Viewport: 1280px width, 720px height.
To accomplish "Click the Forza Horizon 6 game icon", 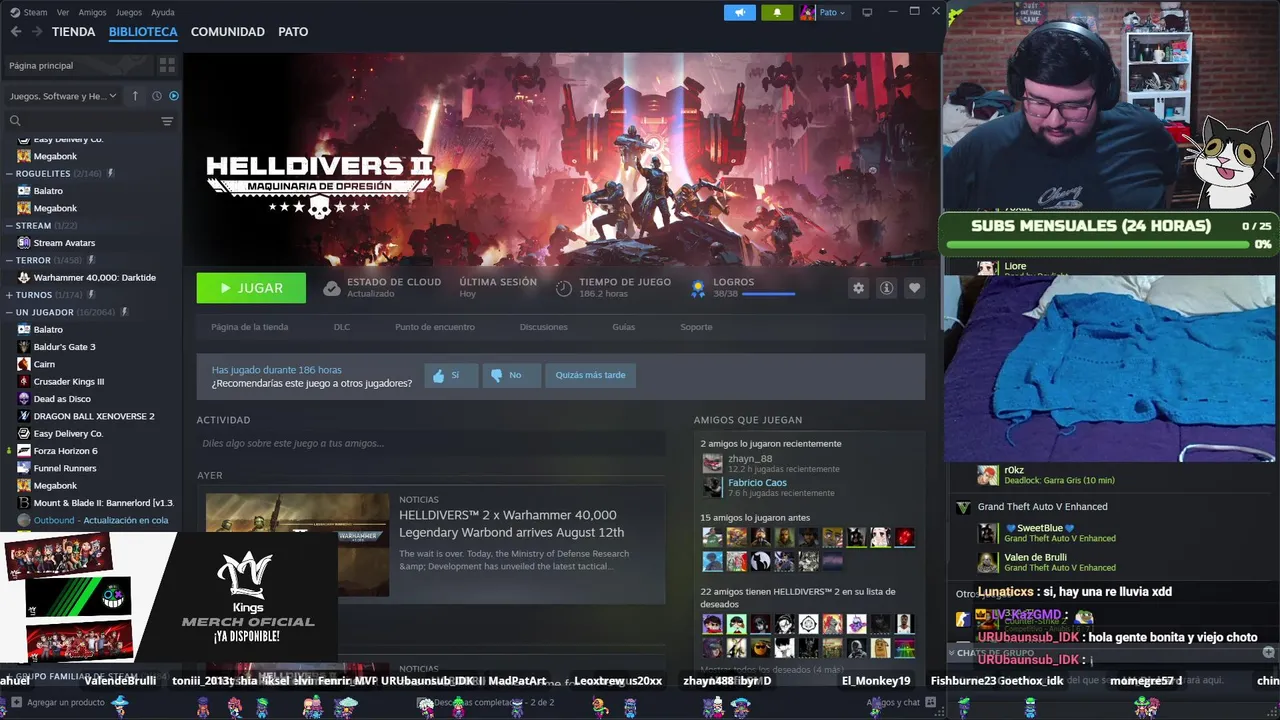I will coord(24,451).
